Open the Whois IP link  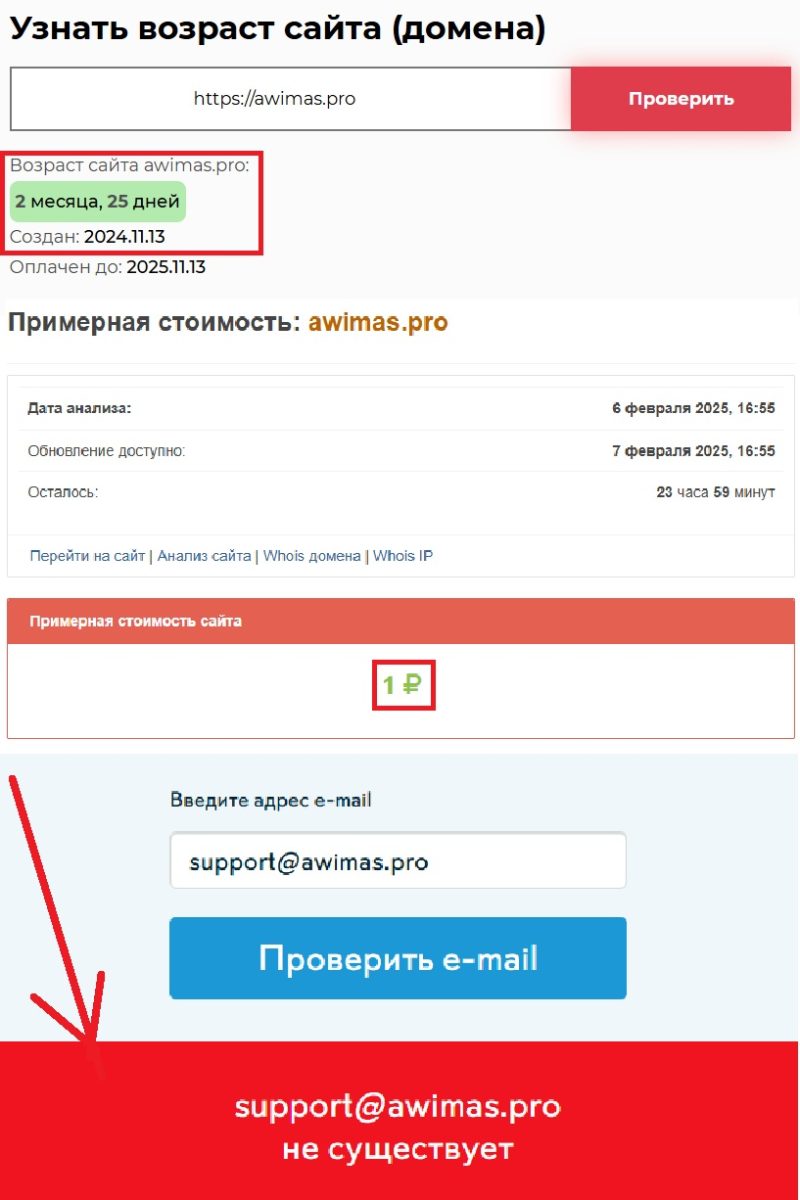[x=403, y=556]
